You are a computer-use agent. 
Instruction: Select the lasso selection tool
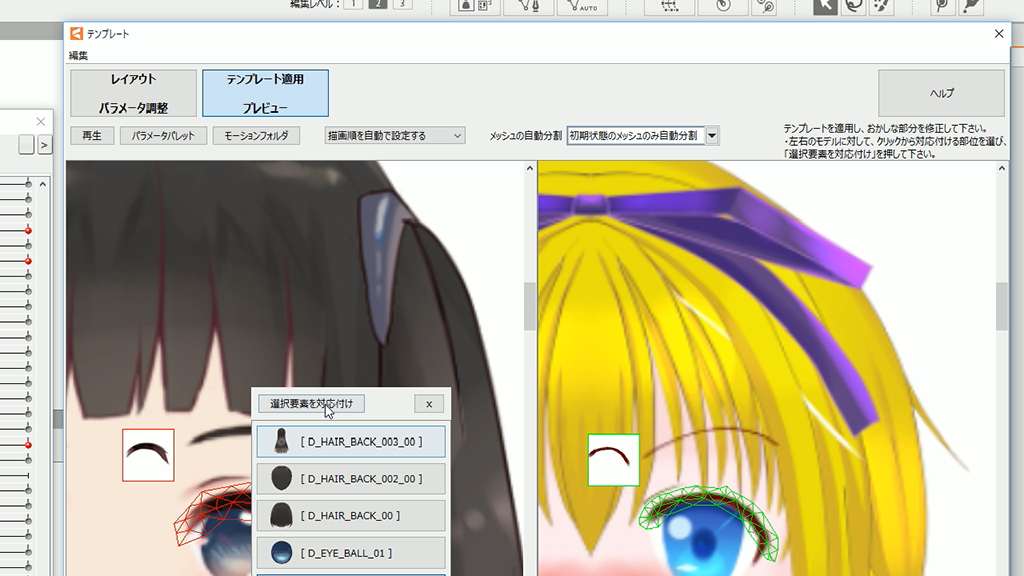pos(854,7)
